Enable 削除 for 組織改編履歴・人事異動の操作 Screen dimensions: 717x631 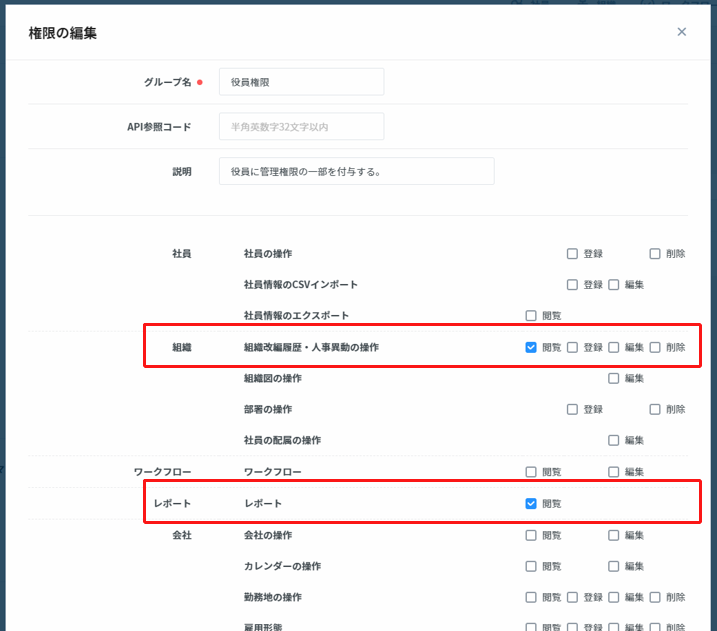click(655, 348)
